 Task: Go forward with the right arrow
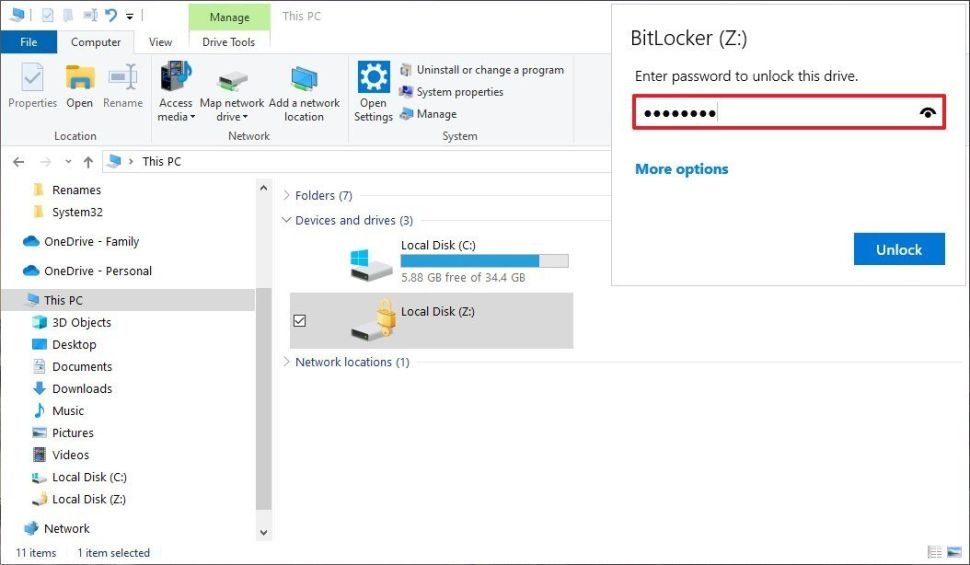pos(46,162)
